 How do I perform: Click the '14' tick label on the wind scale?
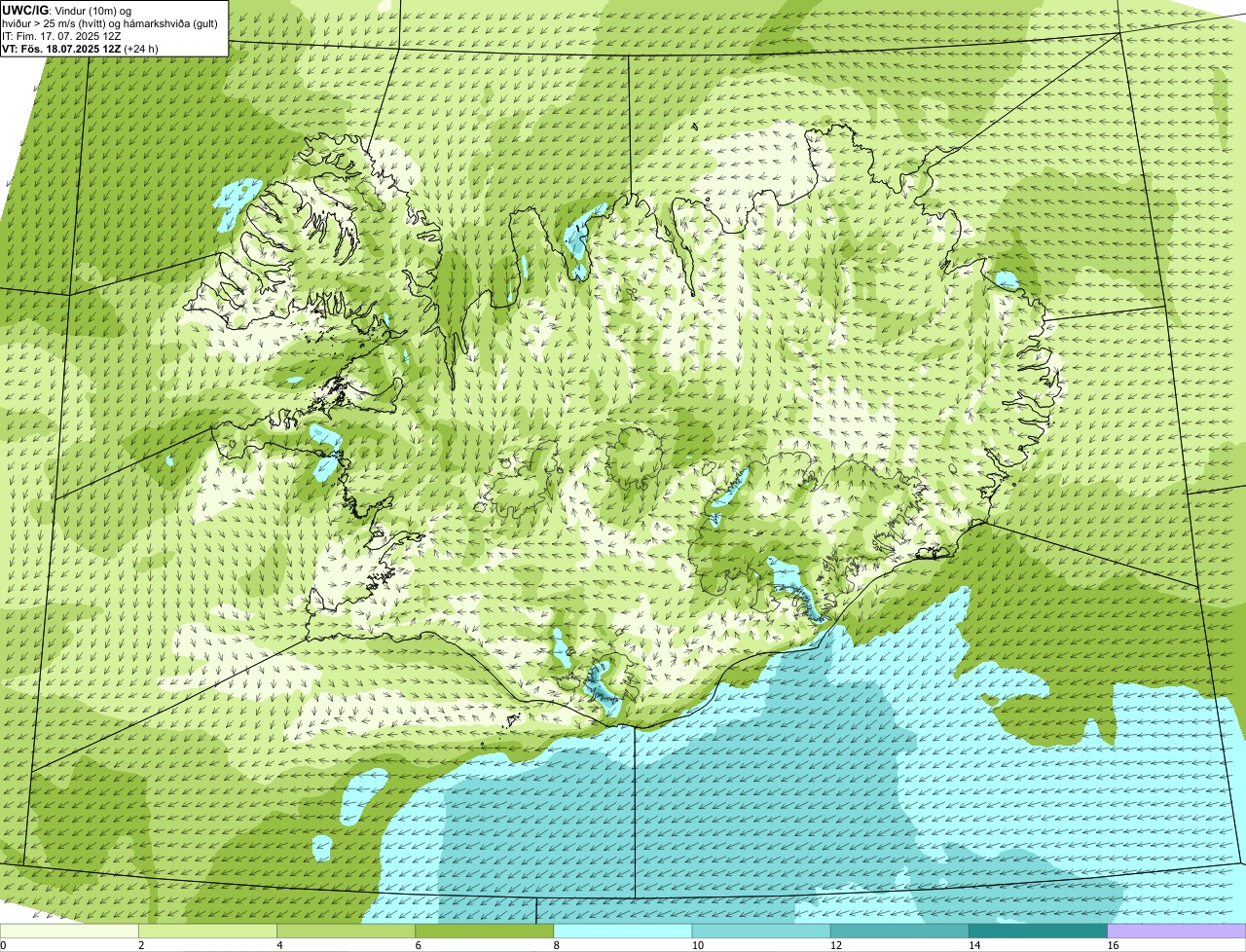click(973, 945)
